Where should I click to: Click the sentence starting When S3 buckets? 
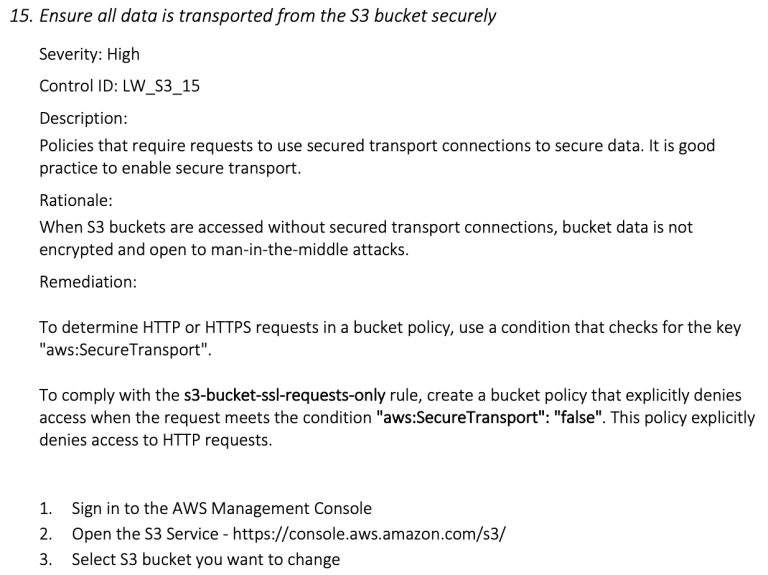click(366, 239)
